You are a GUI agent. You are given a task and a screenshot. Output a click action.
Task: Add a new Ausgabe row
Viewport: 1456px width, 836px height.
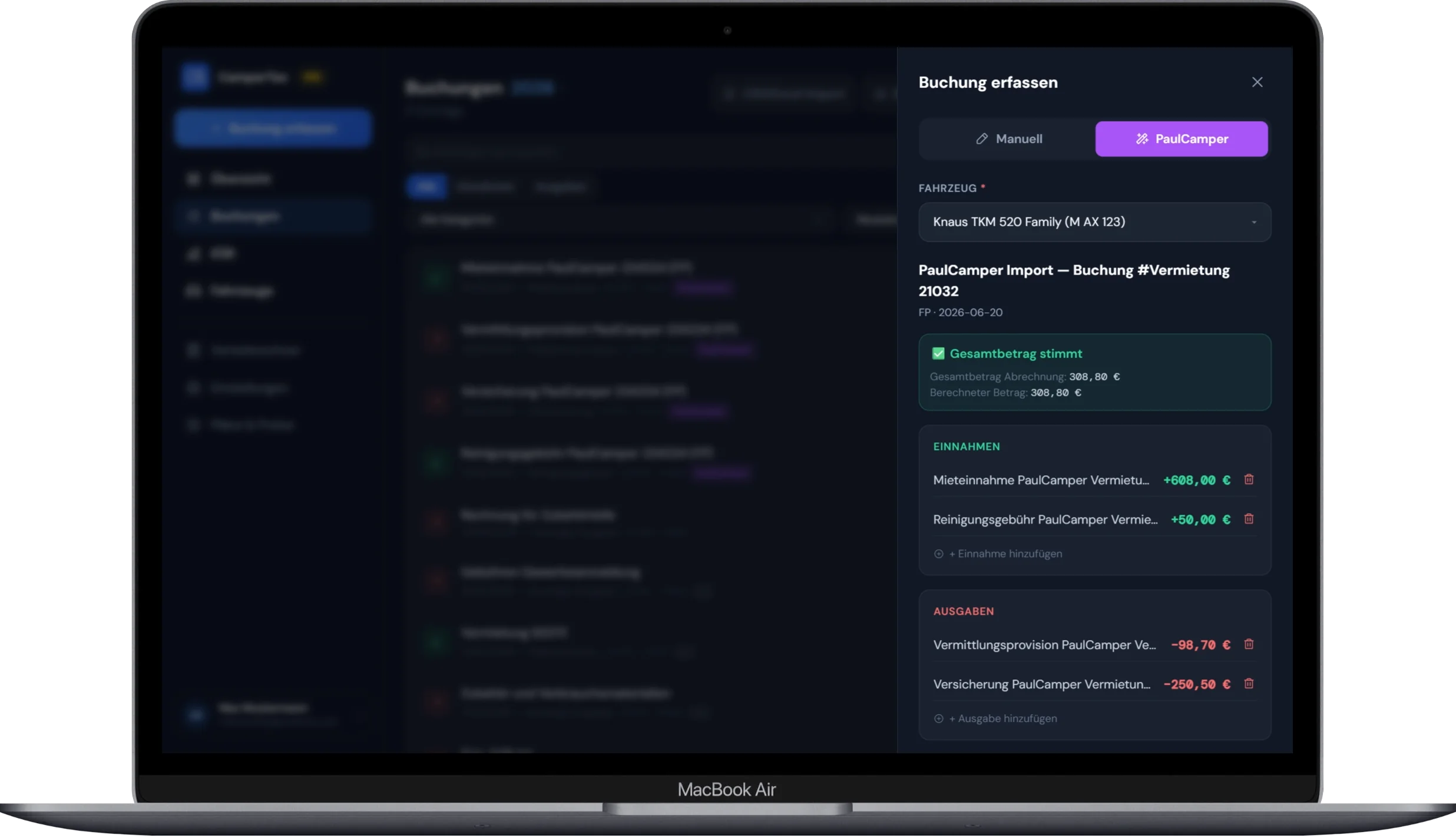coord(995,719)
